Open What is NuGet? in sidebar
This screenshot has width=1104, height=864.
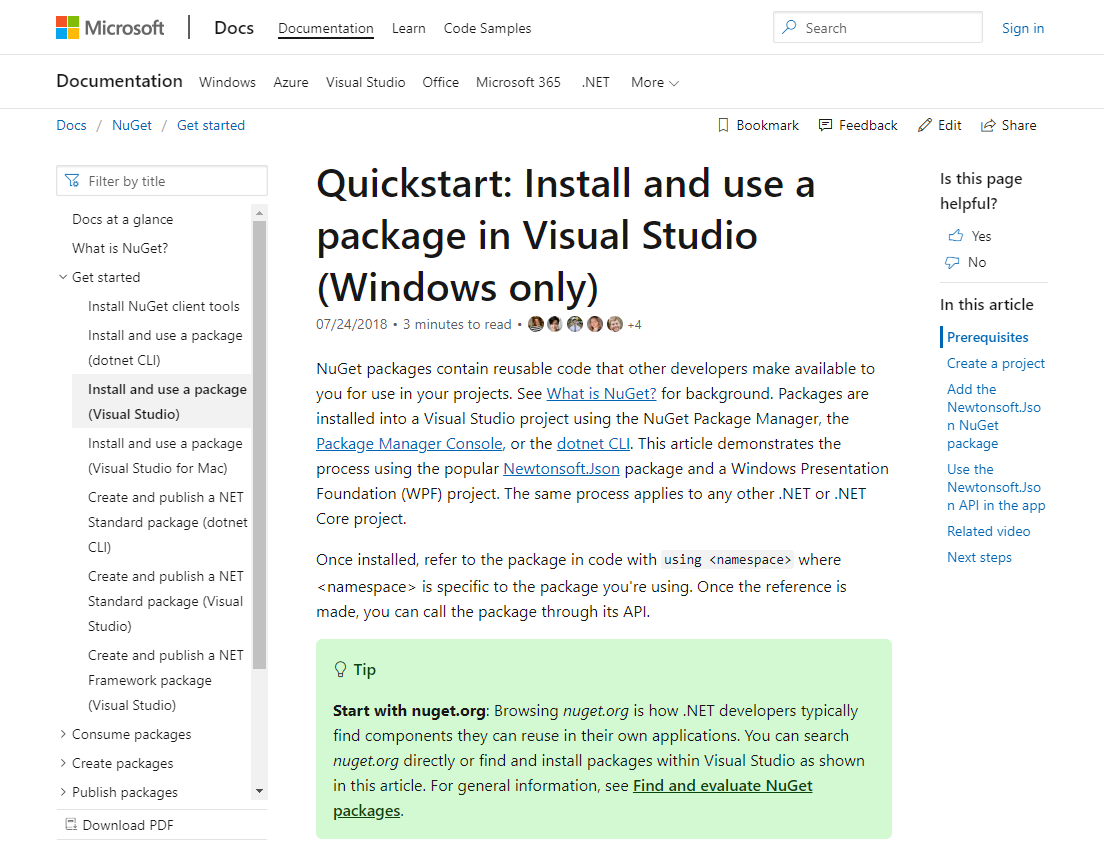point(120,249)
